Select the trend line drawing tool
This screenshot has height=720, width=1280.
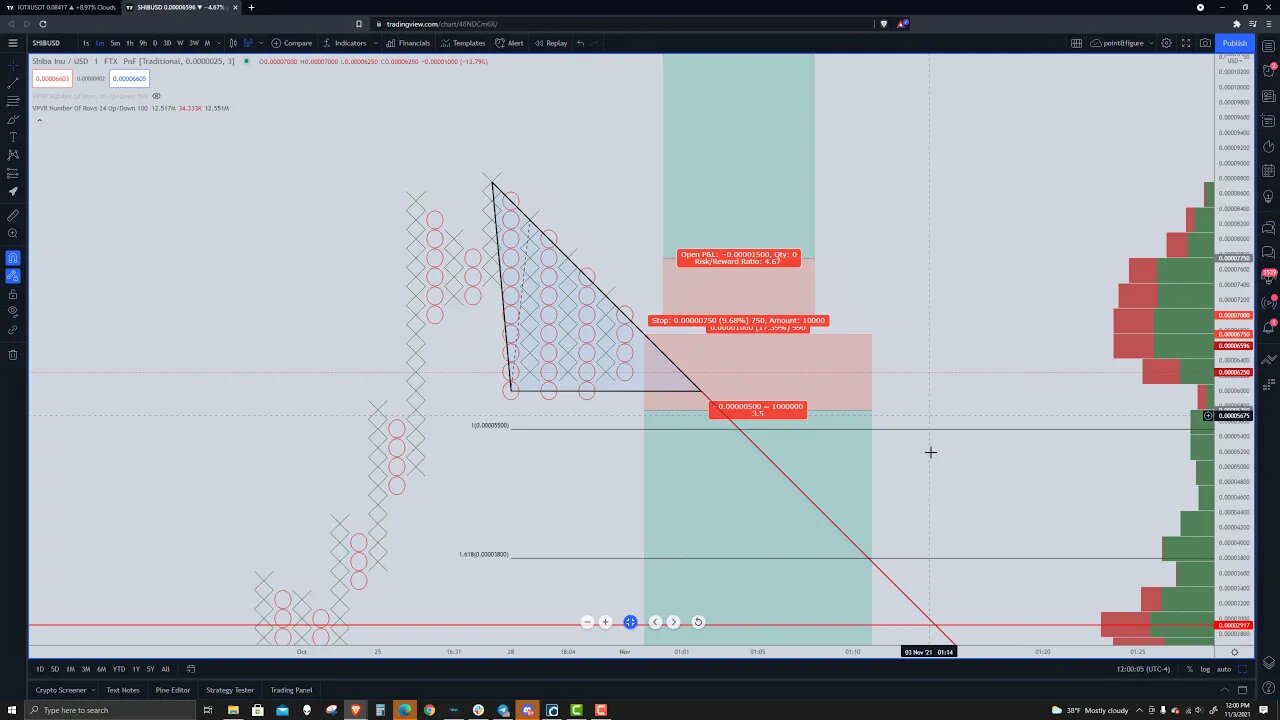pyautogui.click(x=13, y=83)
